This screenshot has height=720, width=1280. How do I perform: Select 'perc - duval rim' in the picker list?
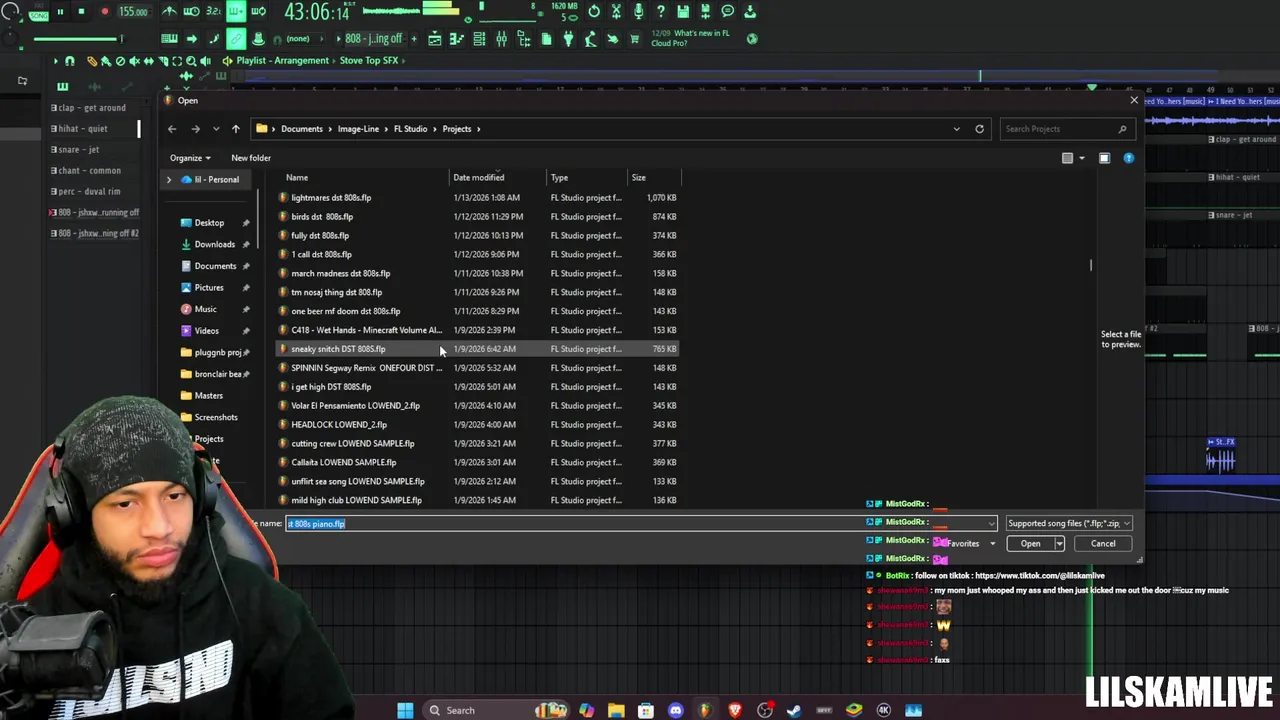click(89, 191)
